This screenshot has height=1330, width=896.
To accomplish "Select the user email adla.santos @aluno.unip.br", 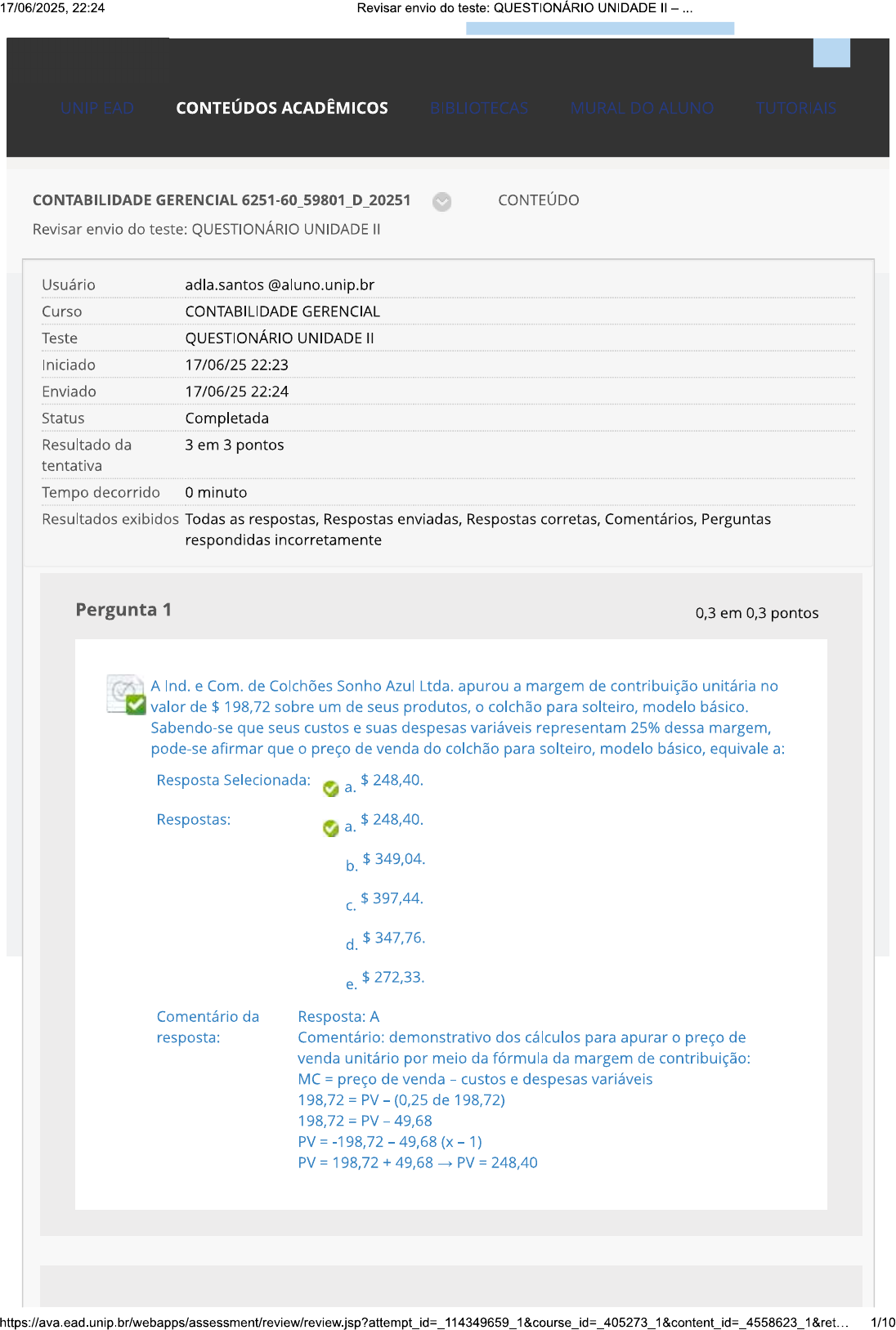I will point(280,284).
